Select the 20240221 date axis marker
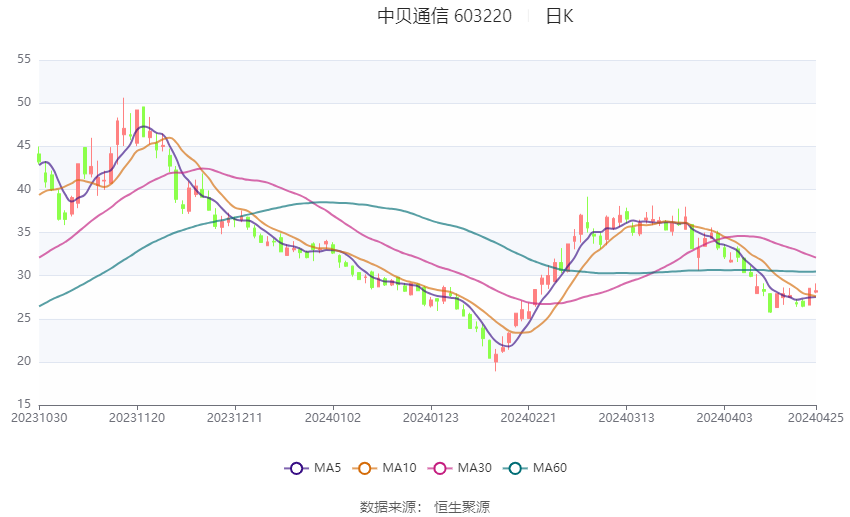Viewport: 850px width, 517px height. click(529, 418)
